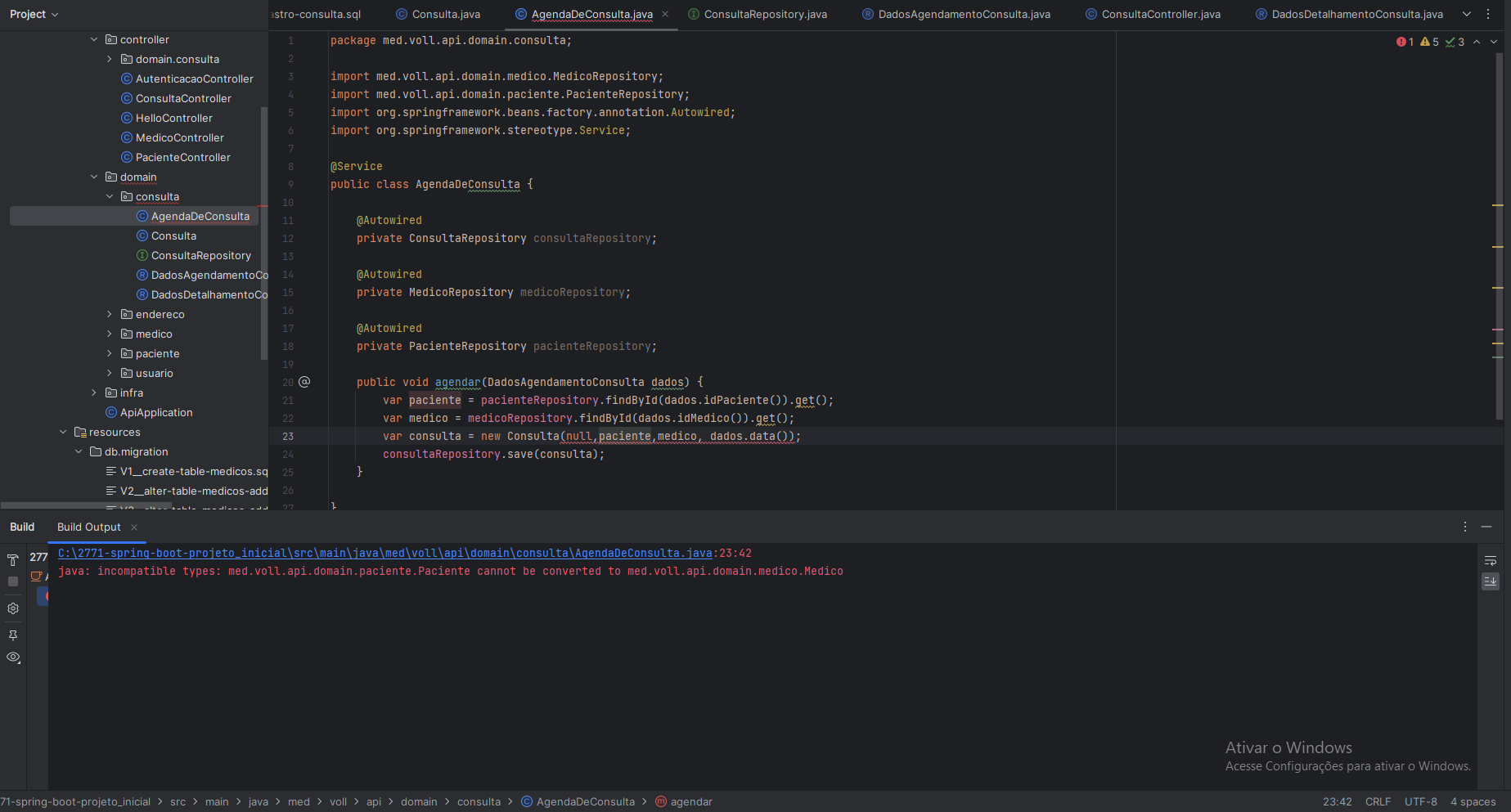Screen dimensions: 1511x812
Task: Switch to DadosDetalhamentoConsulta.java tab
Action: tap(1349, 14)
